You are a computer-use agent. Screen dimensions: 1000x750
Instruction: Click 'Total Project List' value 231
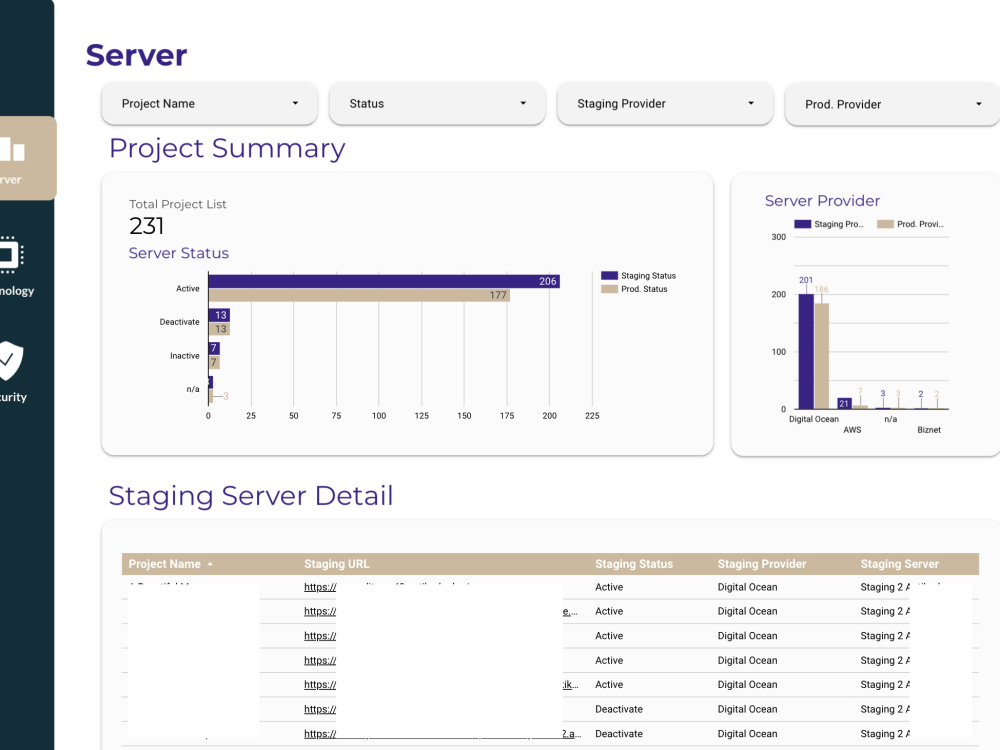[x=147, y=226]
